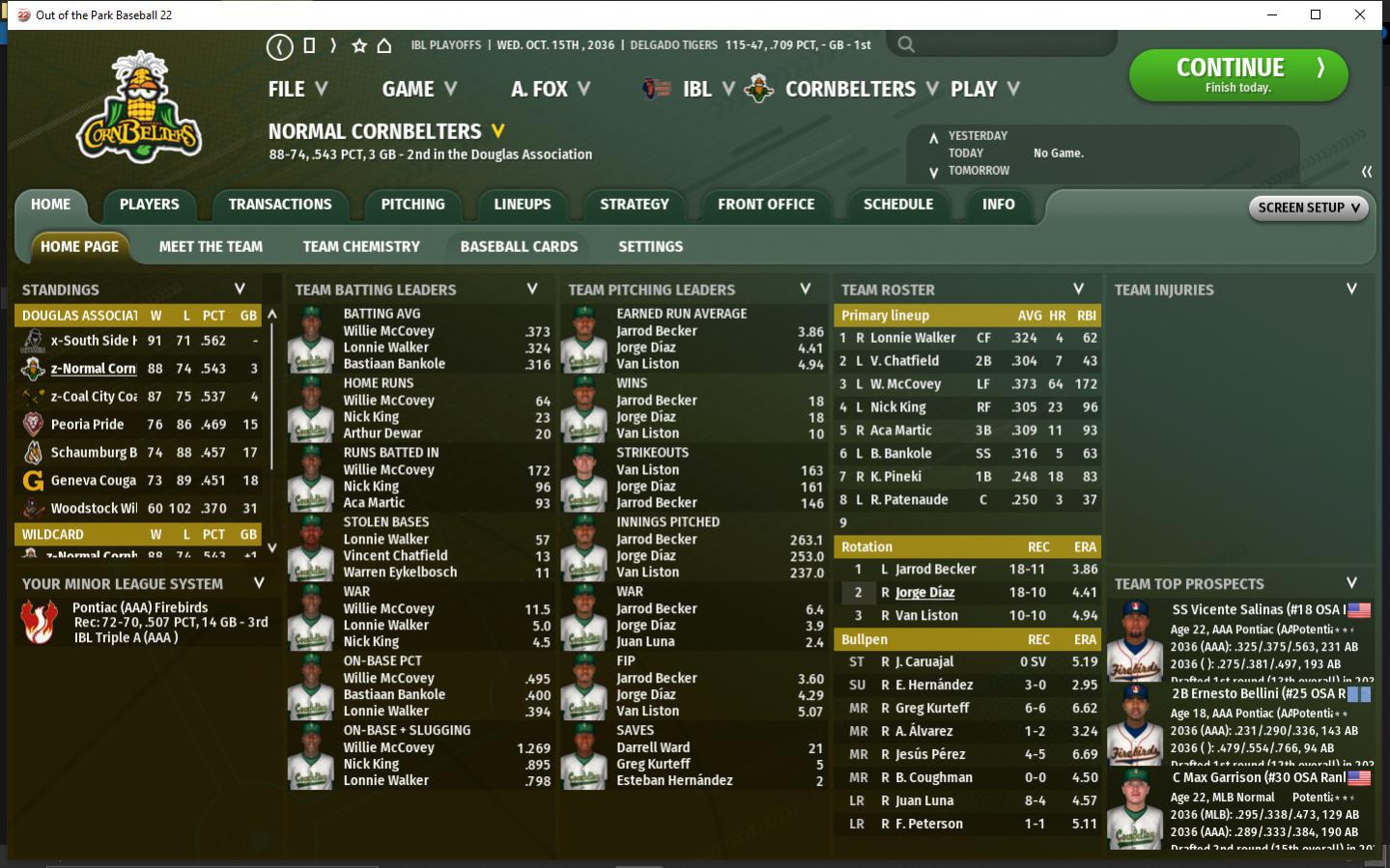Screen dimensions: 1390x868
Task: Click the IBL league logo icon
Action: 657,89
